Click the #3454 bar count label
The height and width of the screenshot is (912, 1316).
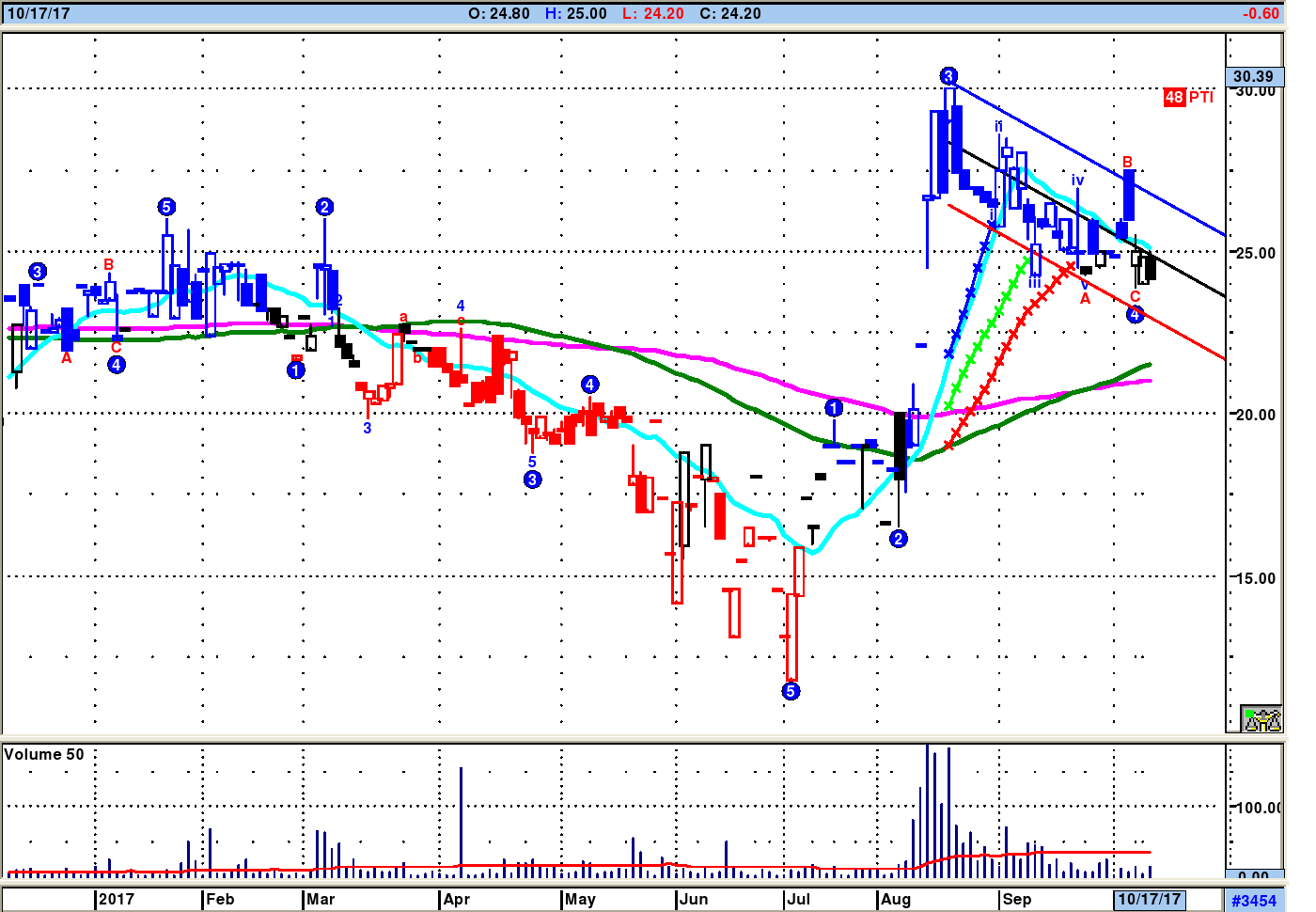[x=1254, y=901]
